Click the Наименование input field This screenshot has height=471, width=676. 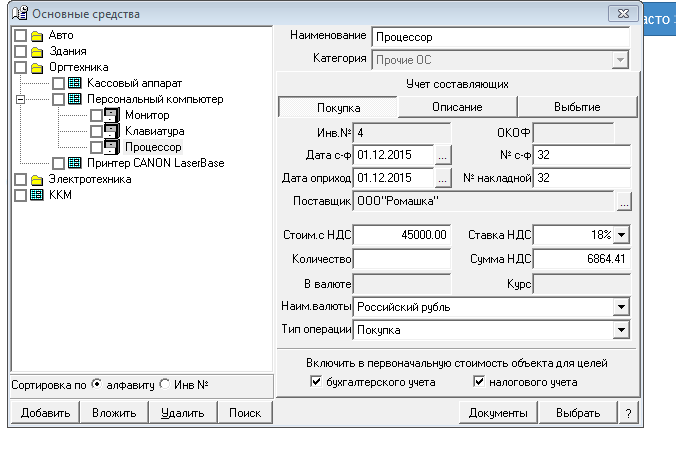501,37
